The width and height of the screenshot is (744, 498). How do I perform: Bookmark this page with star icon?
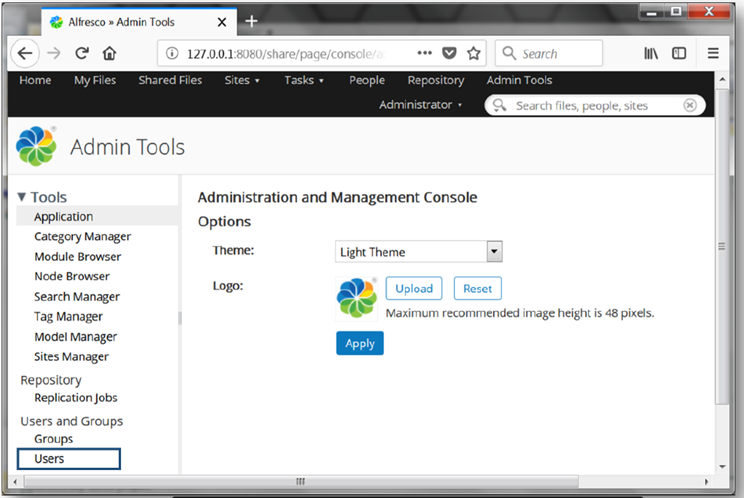coord(474,54)
